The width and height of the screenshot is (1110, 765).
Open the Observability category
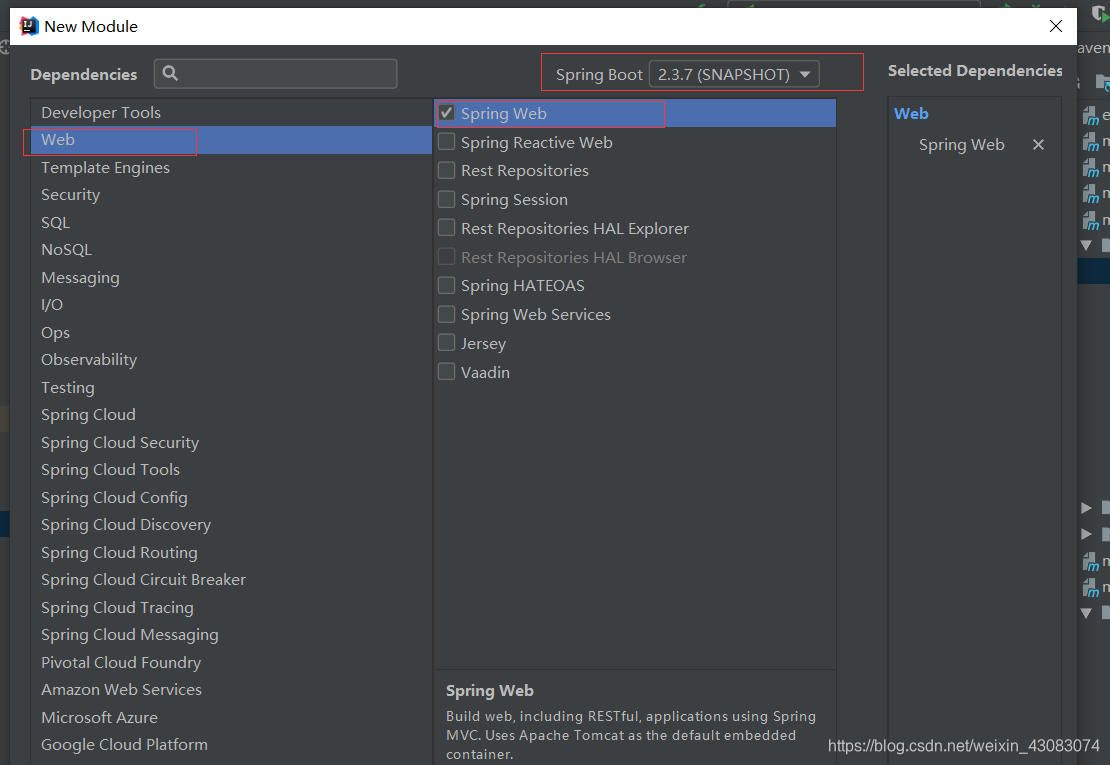pos(231,360)
